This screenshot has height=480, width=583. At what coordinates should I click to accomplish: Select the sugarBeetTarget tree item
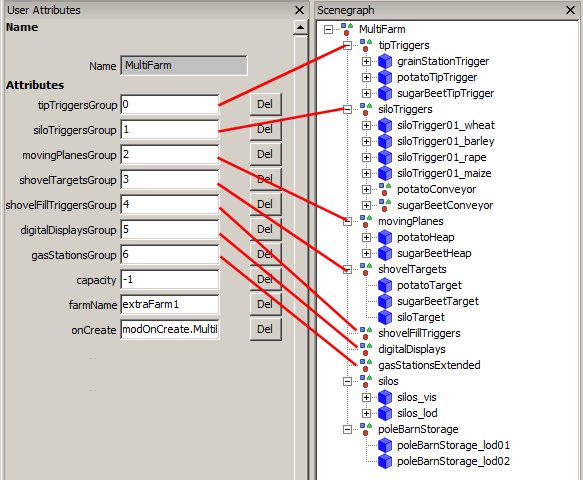[x=438, y=301]
